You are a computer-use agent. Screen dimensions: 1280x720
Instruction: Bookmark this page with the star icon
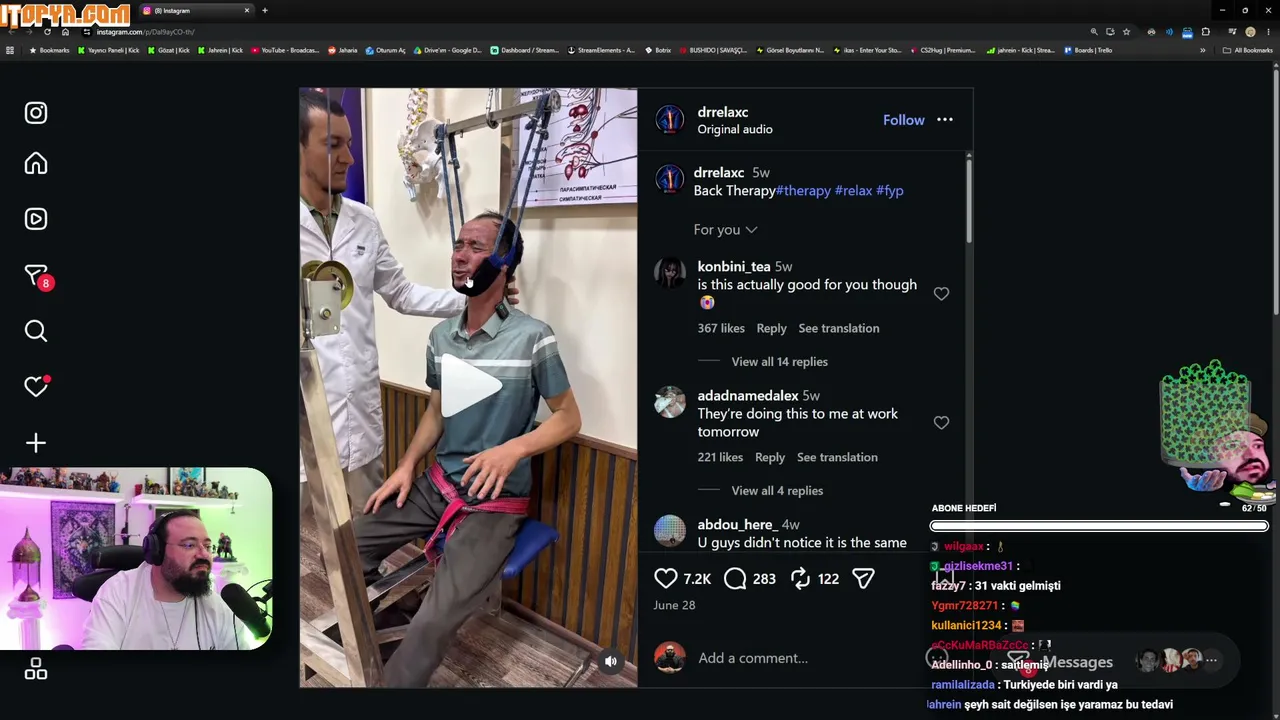click(1126, 32)
